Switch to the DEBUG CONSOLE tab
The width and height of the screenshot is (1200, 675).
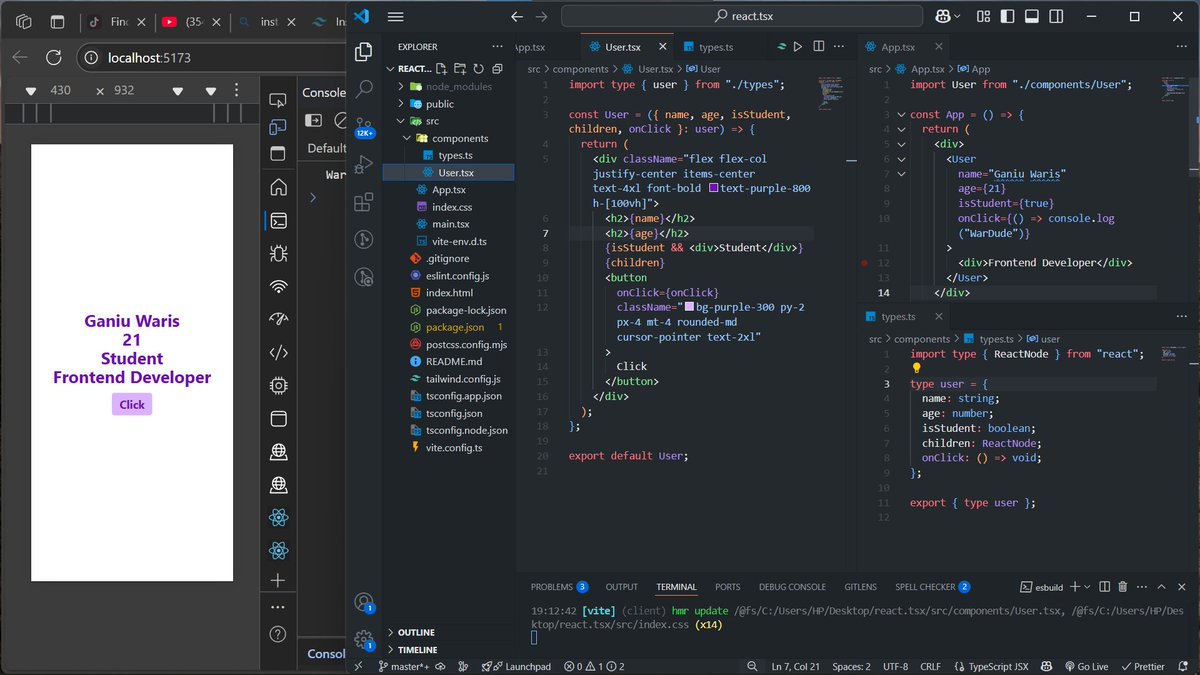[x=792, y=587]
